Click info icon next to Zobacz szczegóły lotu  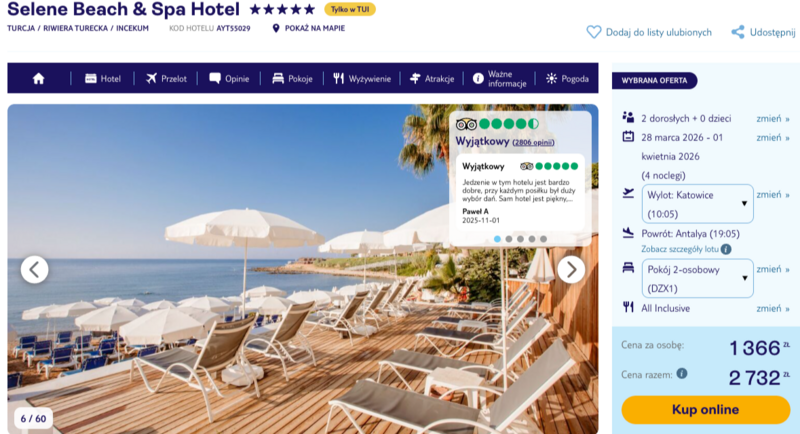tap(726, 249)
